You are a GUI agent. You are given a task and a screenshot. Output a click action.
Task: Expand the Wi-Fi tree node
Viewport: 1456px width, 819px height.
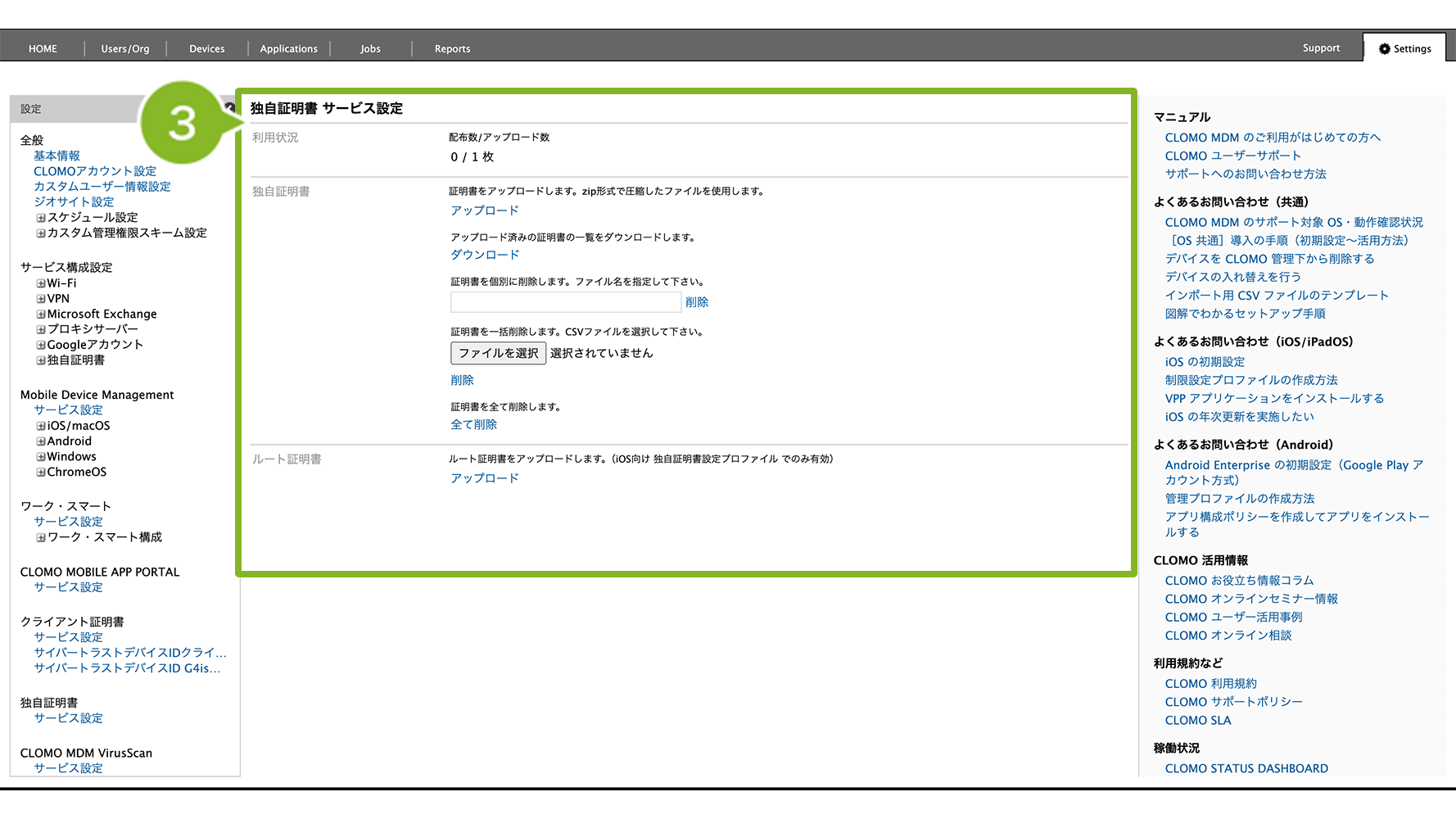pos(41,283)
